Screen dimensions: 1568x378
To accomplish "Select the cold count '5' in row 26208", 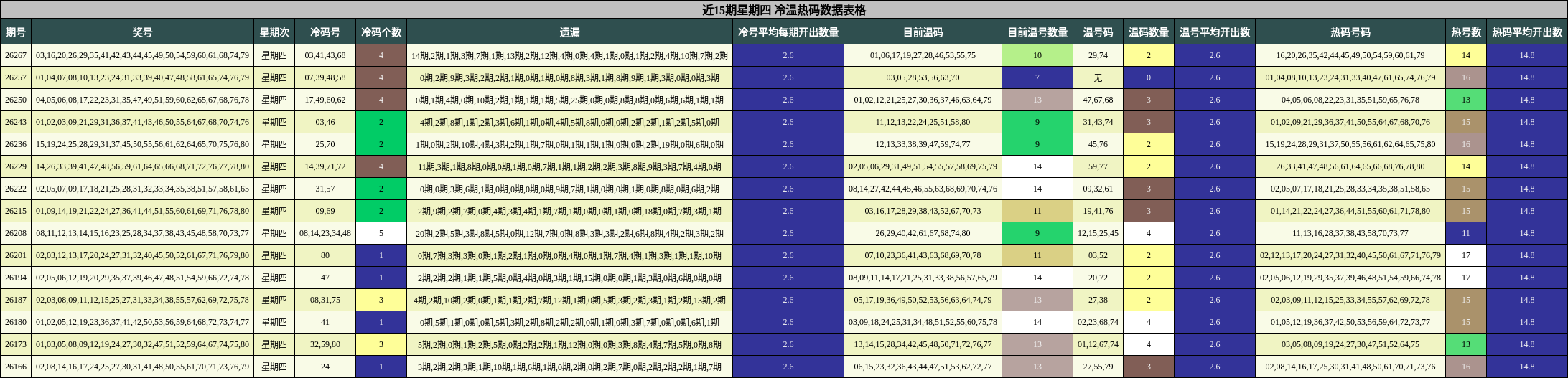I will [381, 233].
